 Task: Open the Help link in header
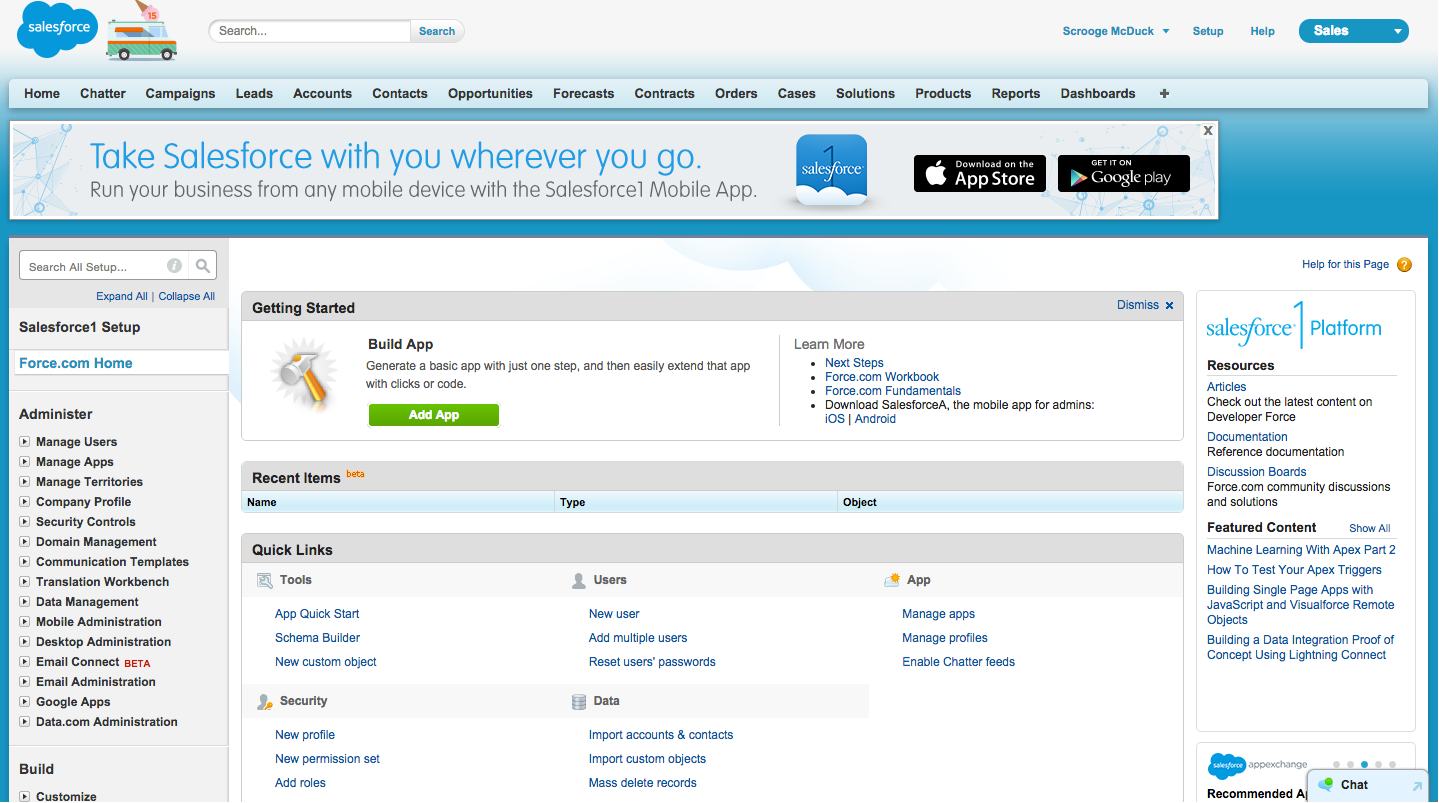[1262, 31]
